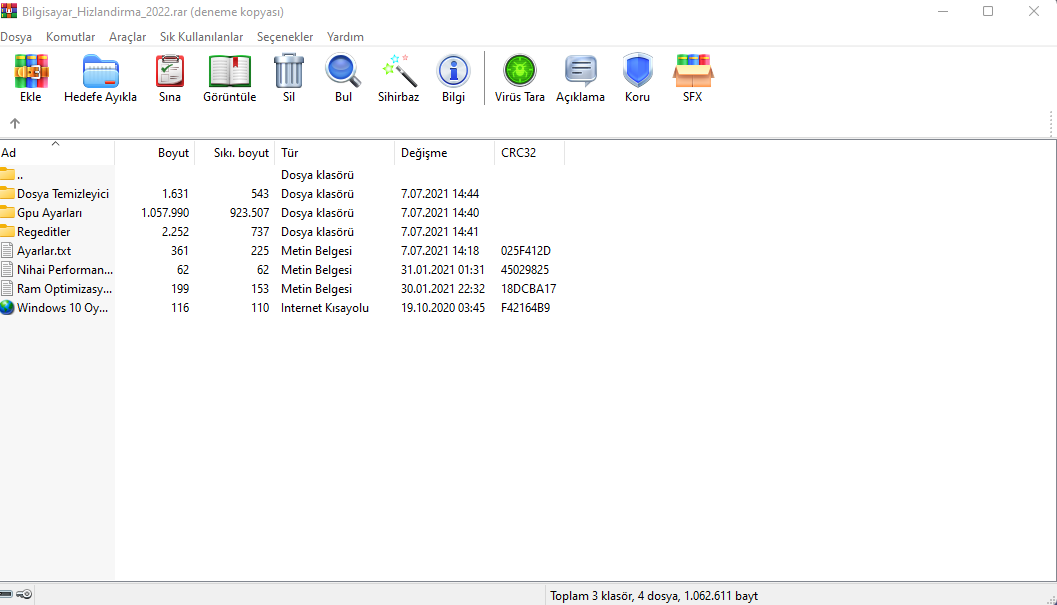
Task: Go up one level with arrow
Action: point(15,123)
